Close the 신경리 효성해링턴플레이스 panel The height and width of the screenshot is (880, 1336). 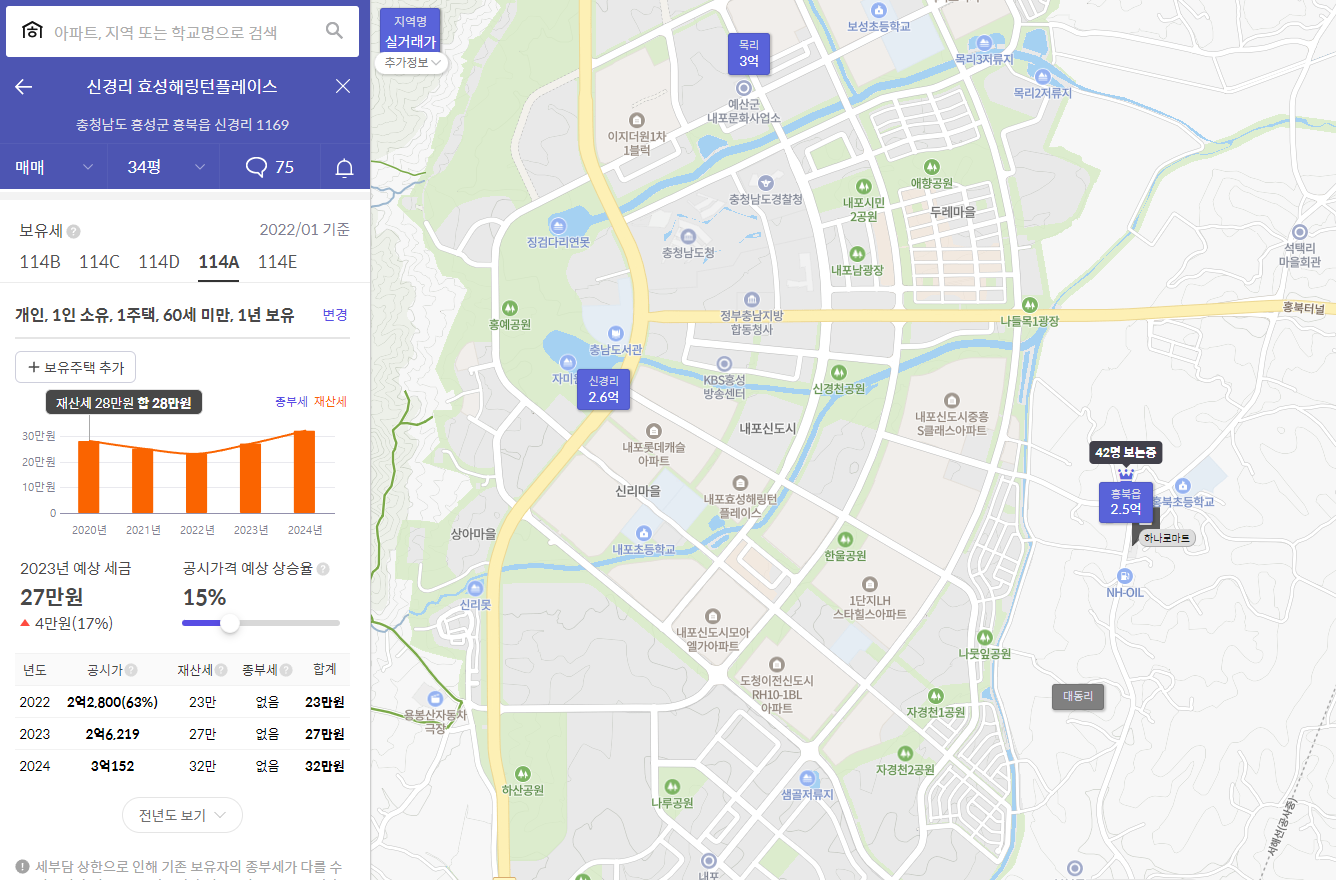click(x=343, y=86)
